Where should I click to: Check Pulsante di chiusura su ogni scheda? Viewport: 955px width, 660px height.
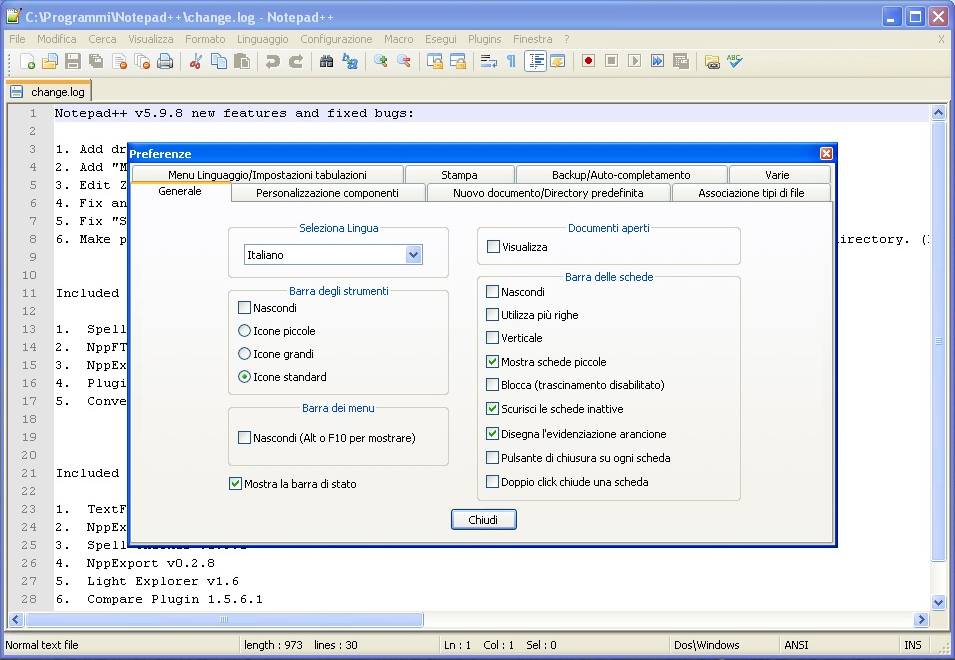pos(493,458)
